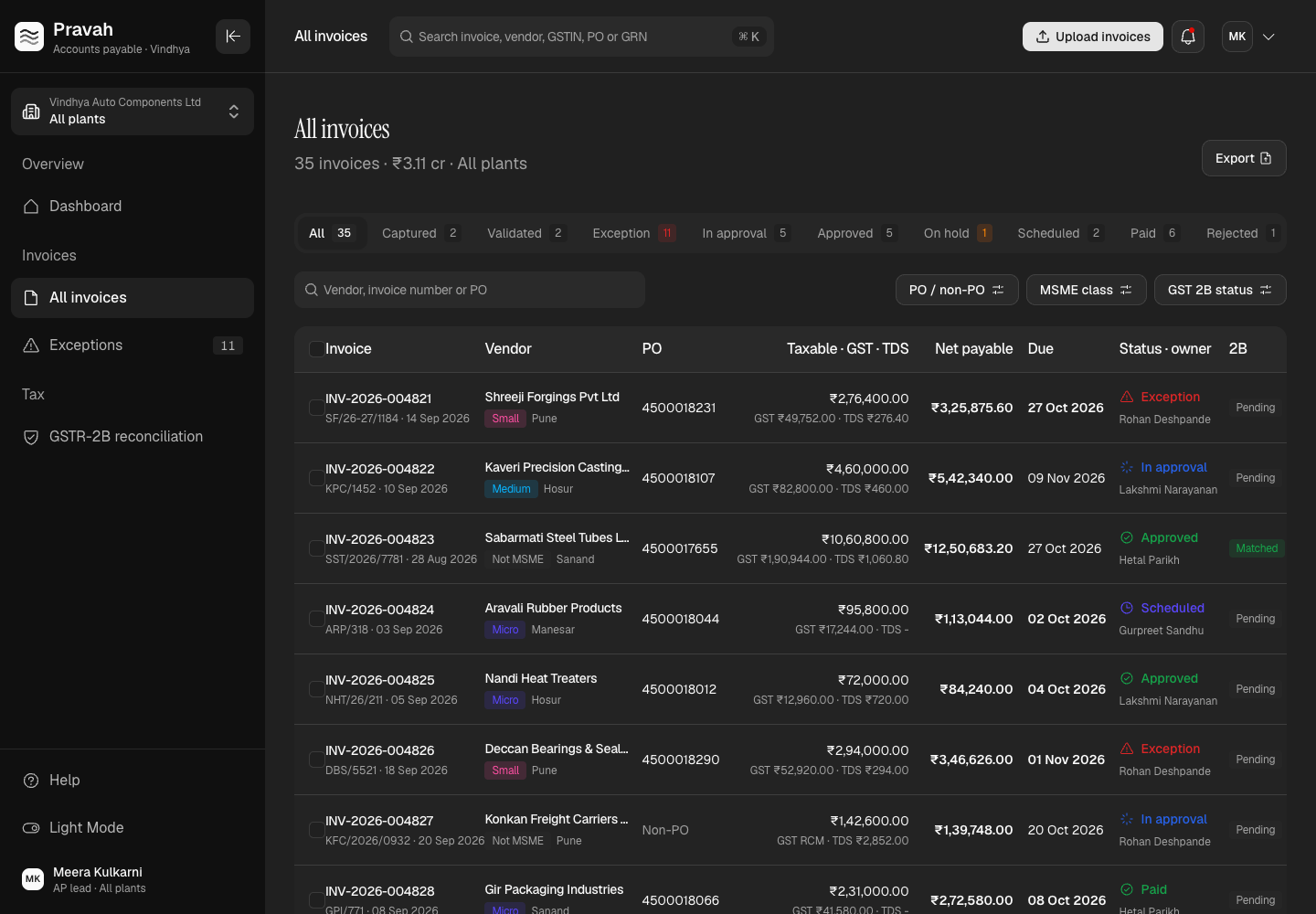
Task: Go to Dashboard in the sidebar
Action: (x=133, y=207)
